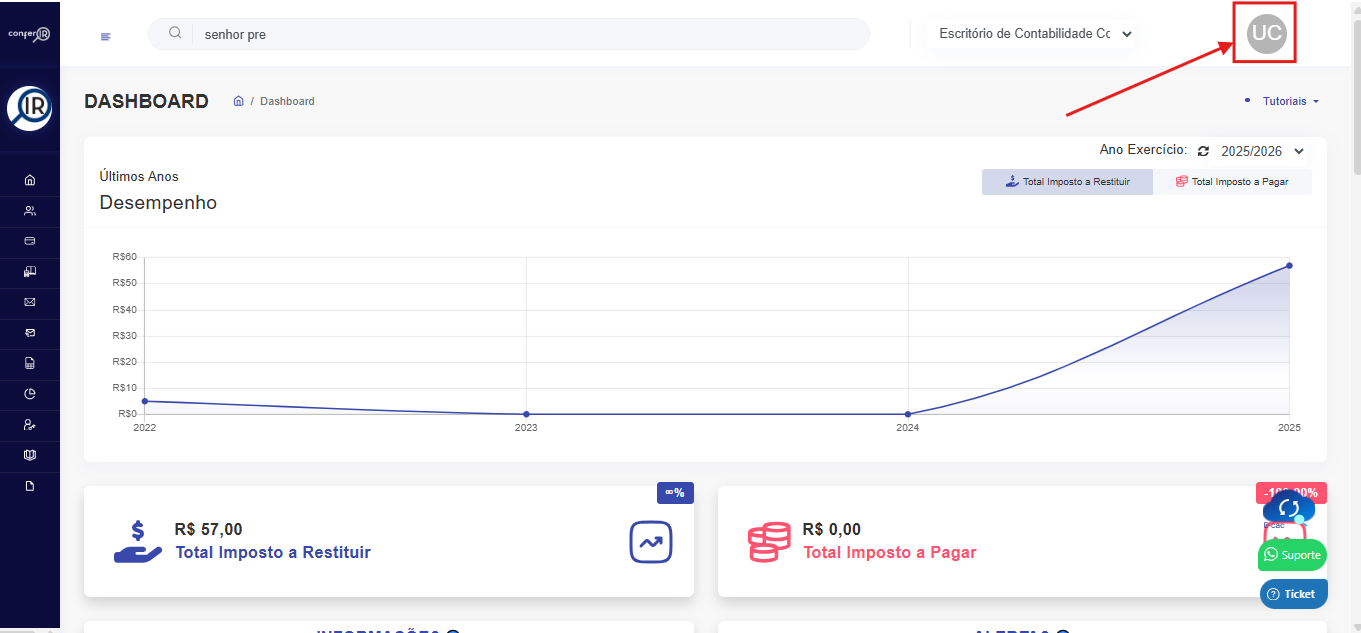Click the R$ 0,00 value
This screenshot has width=1361, height=633.
point(832,530)
